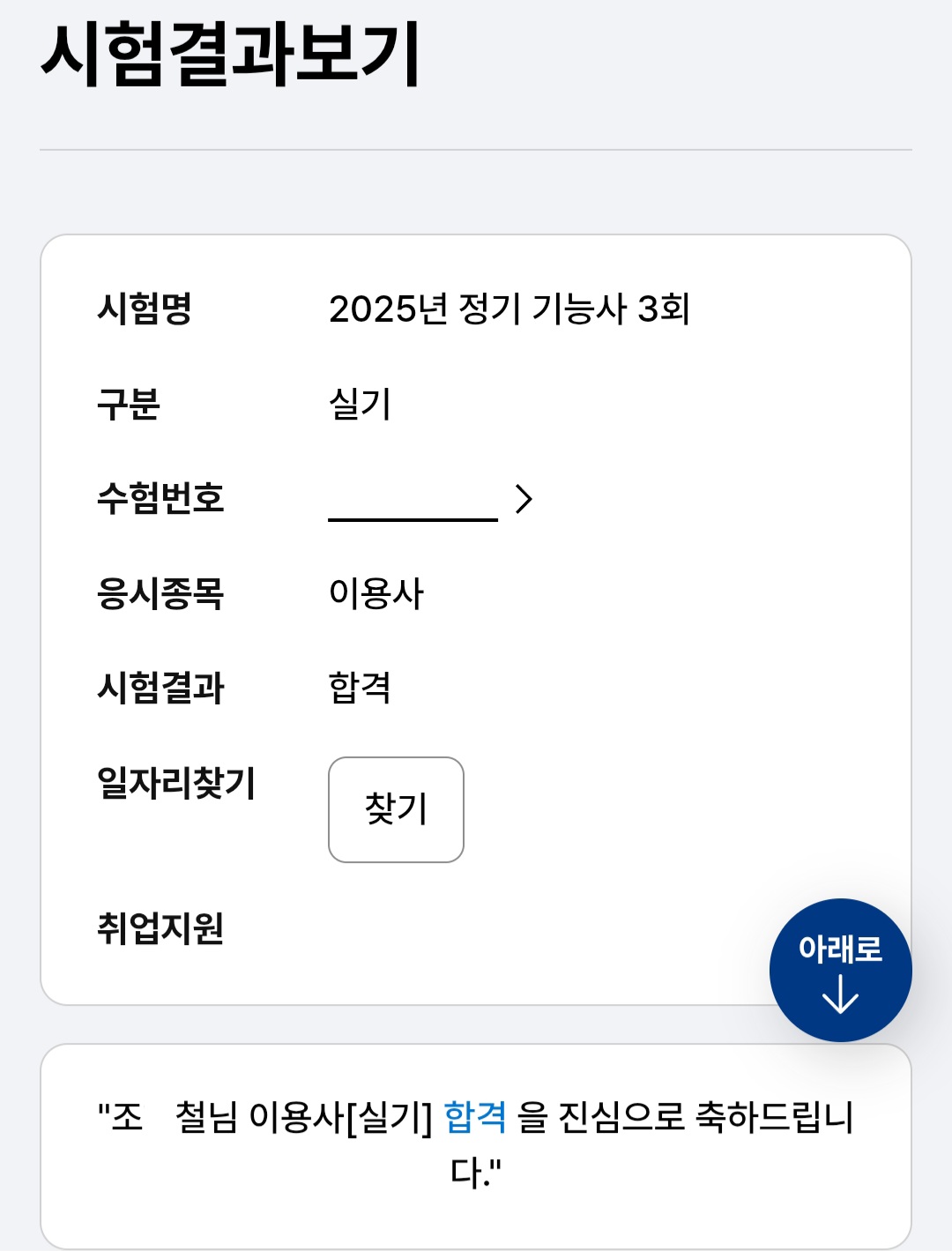Click the 이용사[실기] text in the congratulation card
This screenshot has width=952, height=1251.
341,1117
